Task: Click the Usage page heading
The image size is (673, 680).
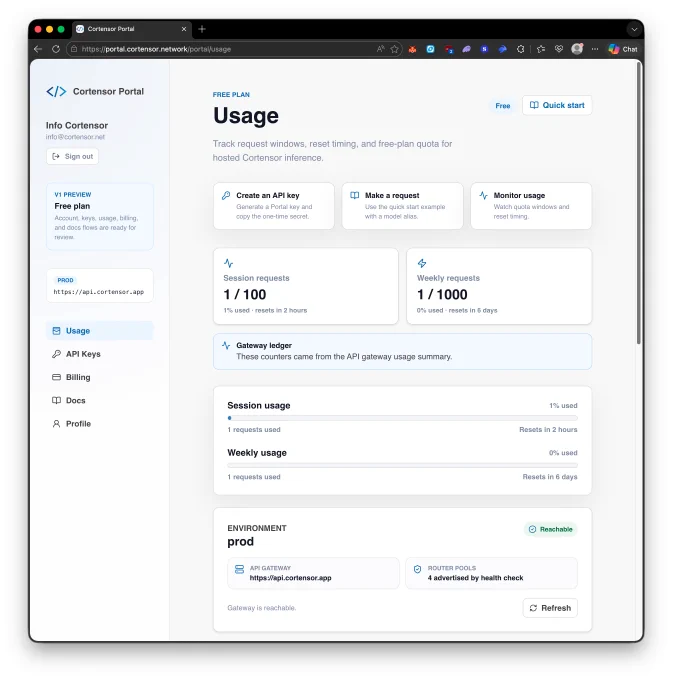Action: pos(246,116)
